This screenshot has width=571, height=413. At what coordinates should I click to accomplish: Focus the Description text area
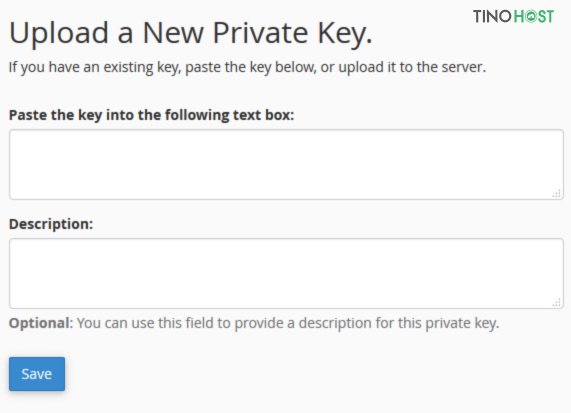pos(286,274)
